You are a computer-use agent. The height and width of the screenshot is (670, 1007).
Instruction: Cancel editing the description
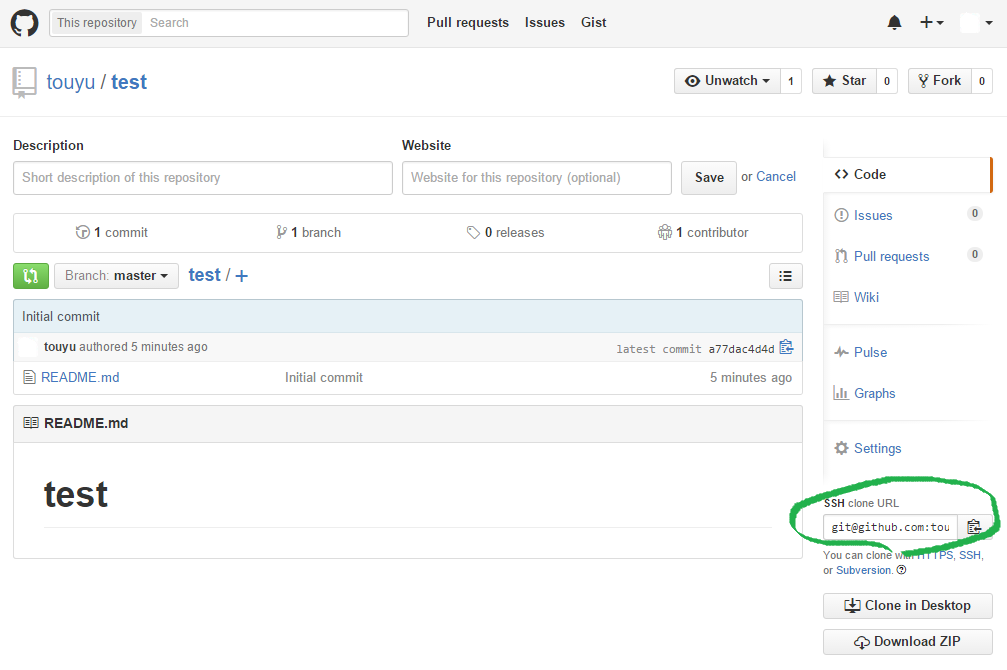point(776,177)
